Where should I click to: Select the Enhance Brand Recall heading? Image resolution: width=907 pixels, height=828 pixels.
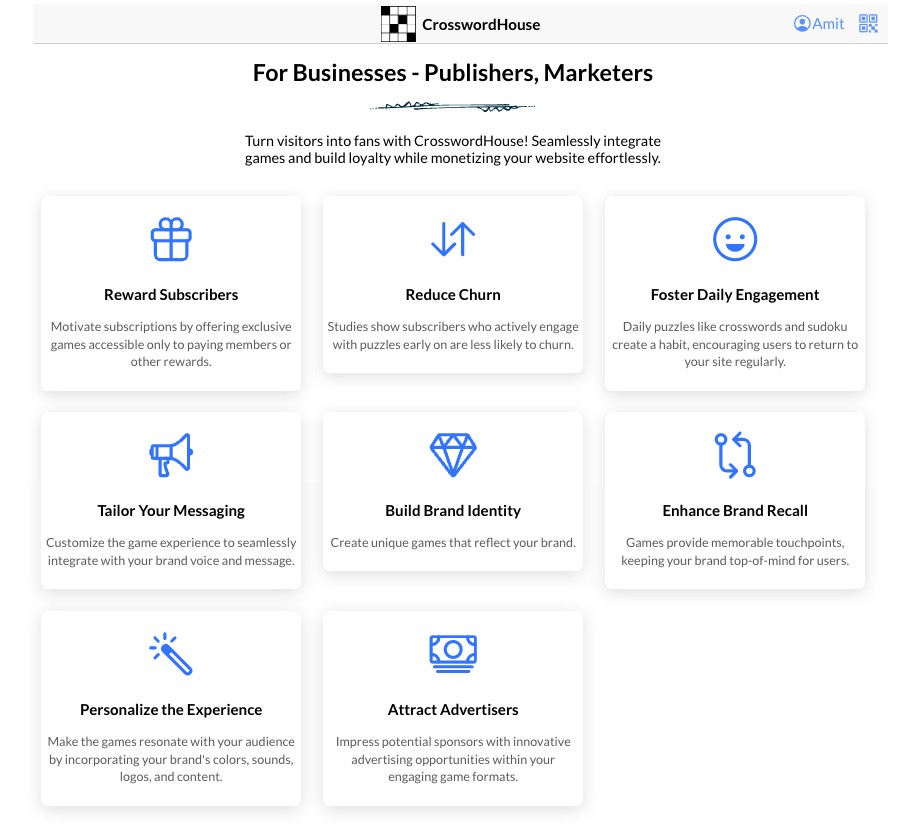(x=735, y=510)
